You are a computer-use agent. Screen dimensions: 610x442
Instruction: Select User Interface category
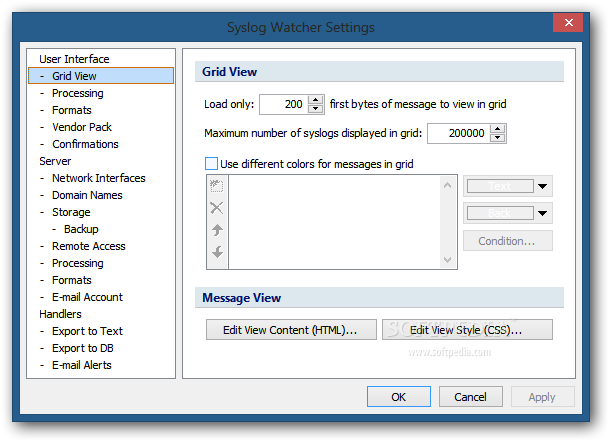pos(74,59)
